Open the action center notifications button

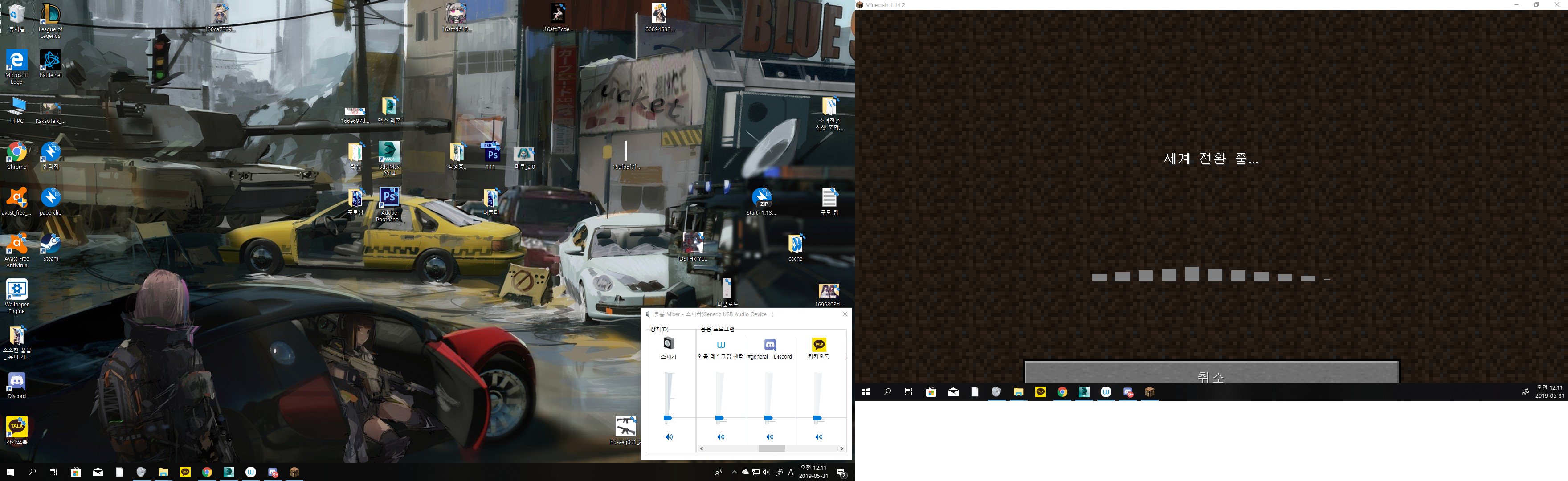point(841,473)
